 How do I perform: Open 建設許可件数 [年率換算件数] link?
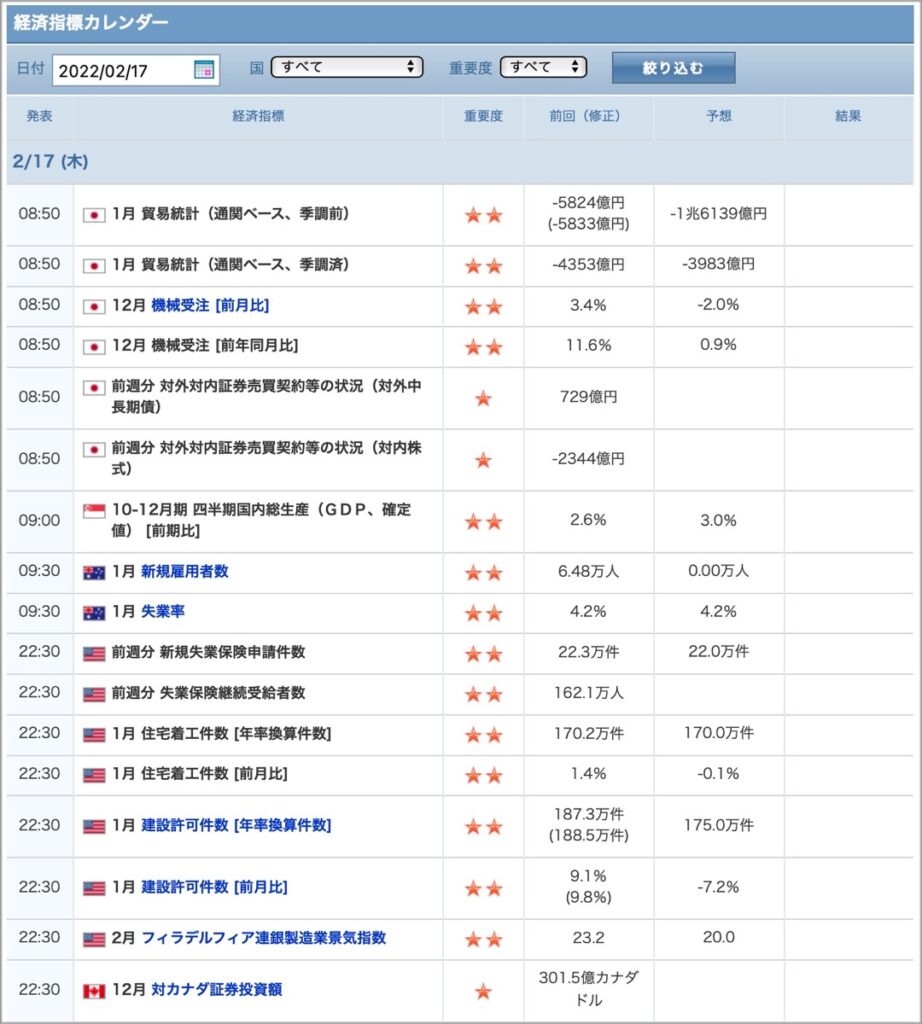pos(236,825)
